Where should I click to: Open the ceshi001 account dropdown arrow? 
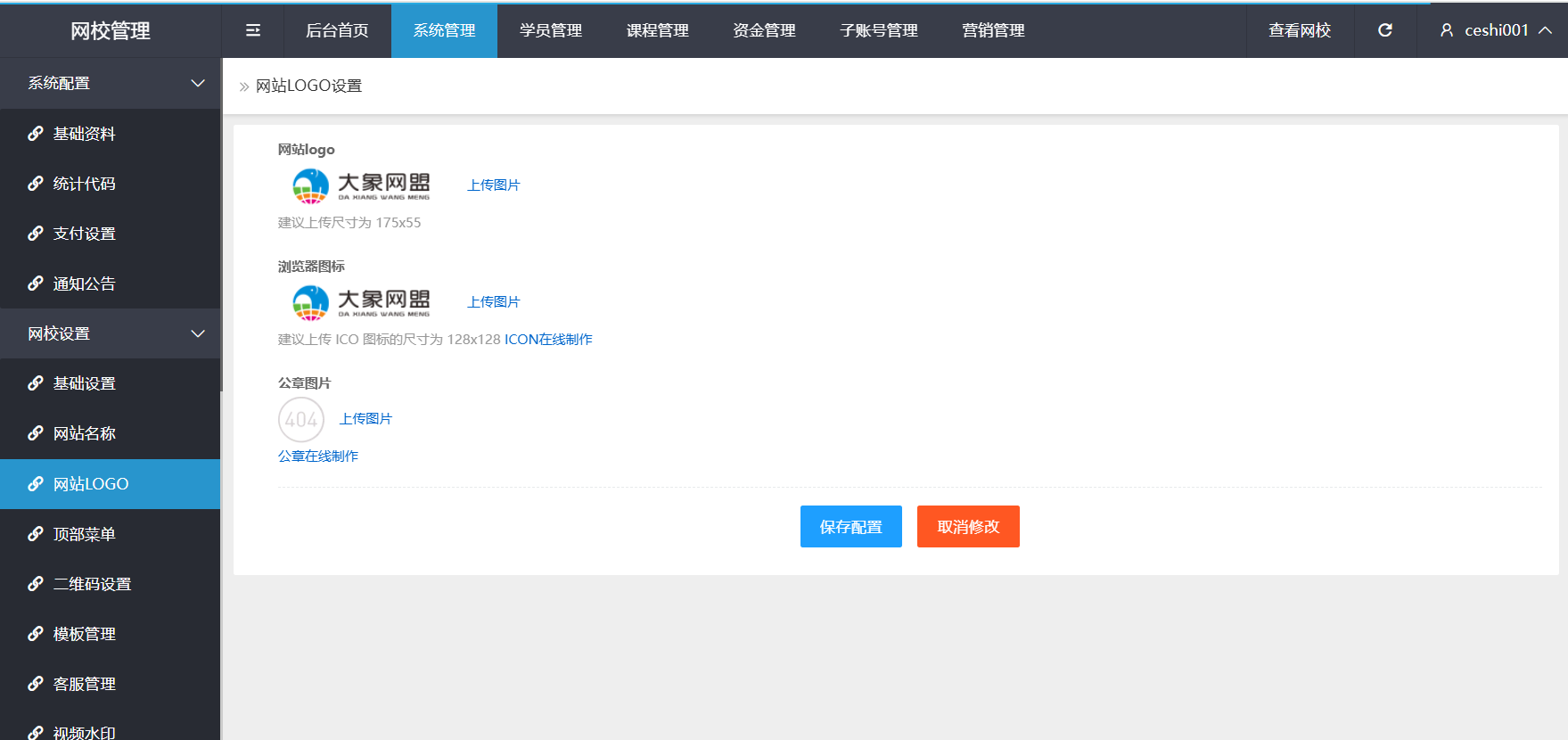point(1546,30)
